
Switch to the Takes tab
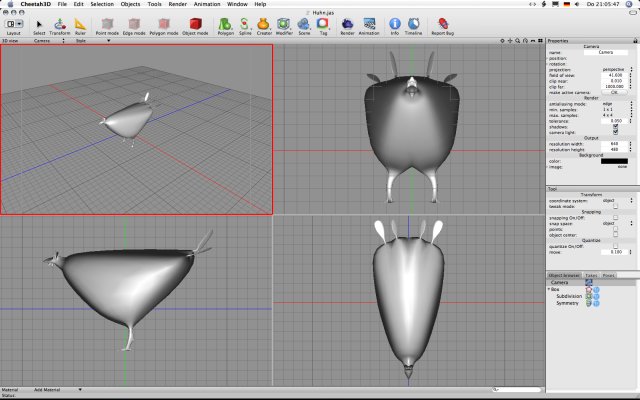pyautogui.click(x=591, y=276)
